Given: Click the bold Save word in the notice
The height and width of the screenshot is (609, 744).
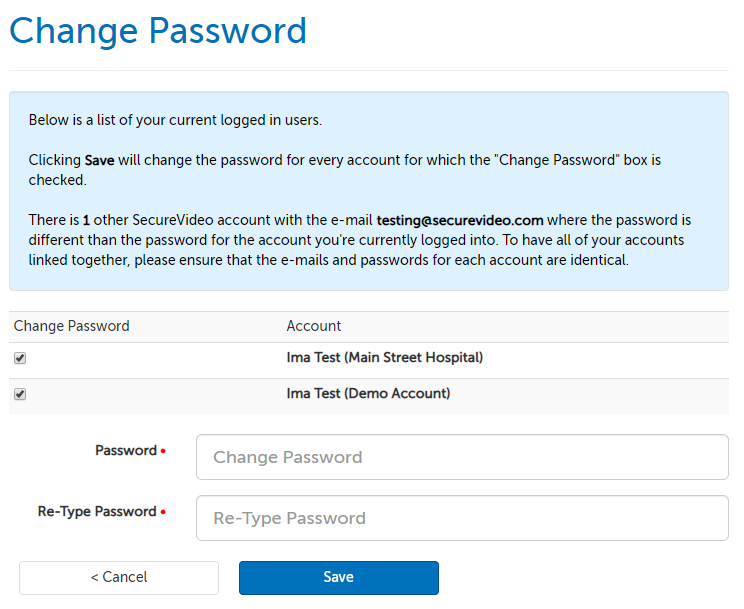Looking at the screenshot, I should pos(99,160).
